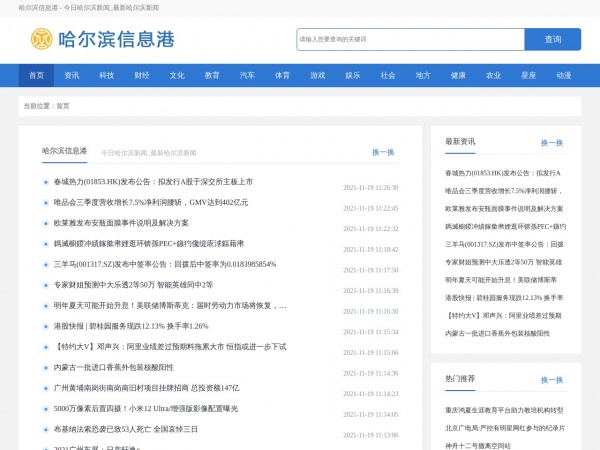Open sidebar 最新资讯 article 三羊马(001317.SZ)
This screenshot has height=450, width=600.
(x=504, y=245)
